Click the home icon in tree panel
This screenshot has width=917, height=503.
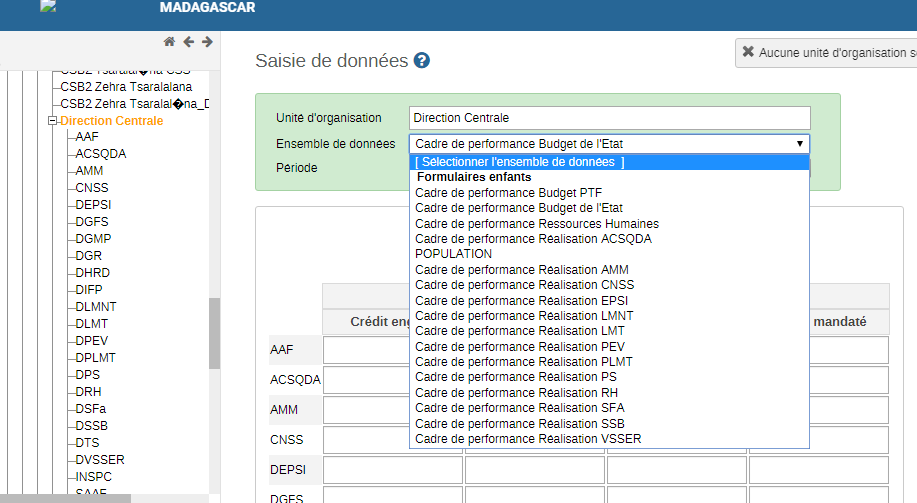coord(169,42)
